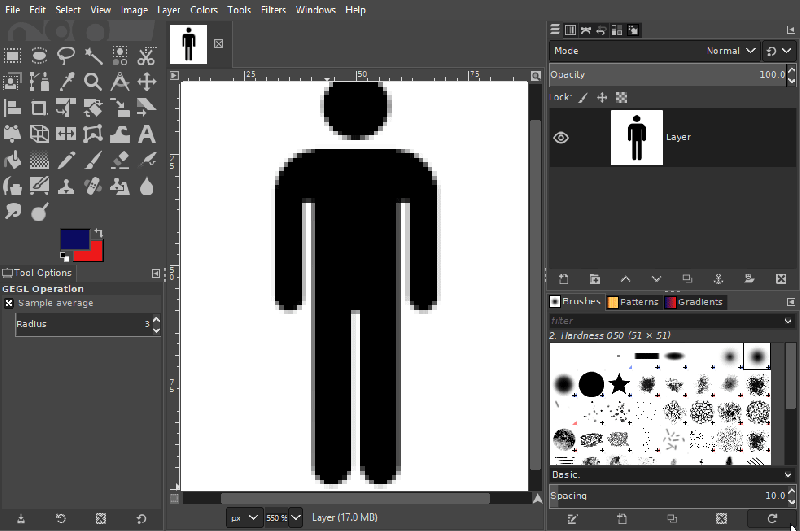
Task: Select the Warp Transform tool
Action: point(120,134)
